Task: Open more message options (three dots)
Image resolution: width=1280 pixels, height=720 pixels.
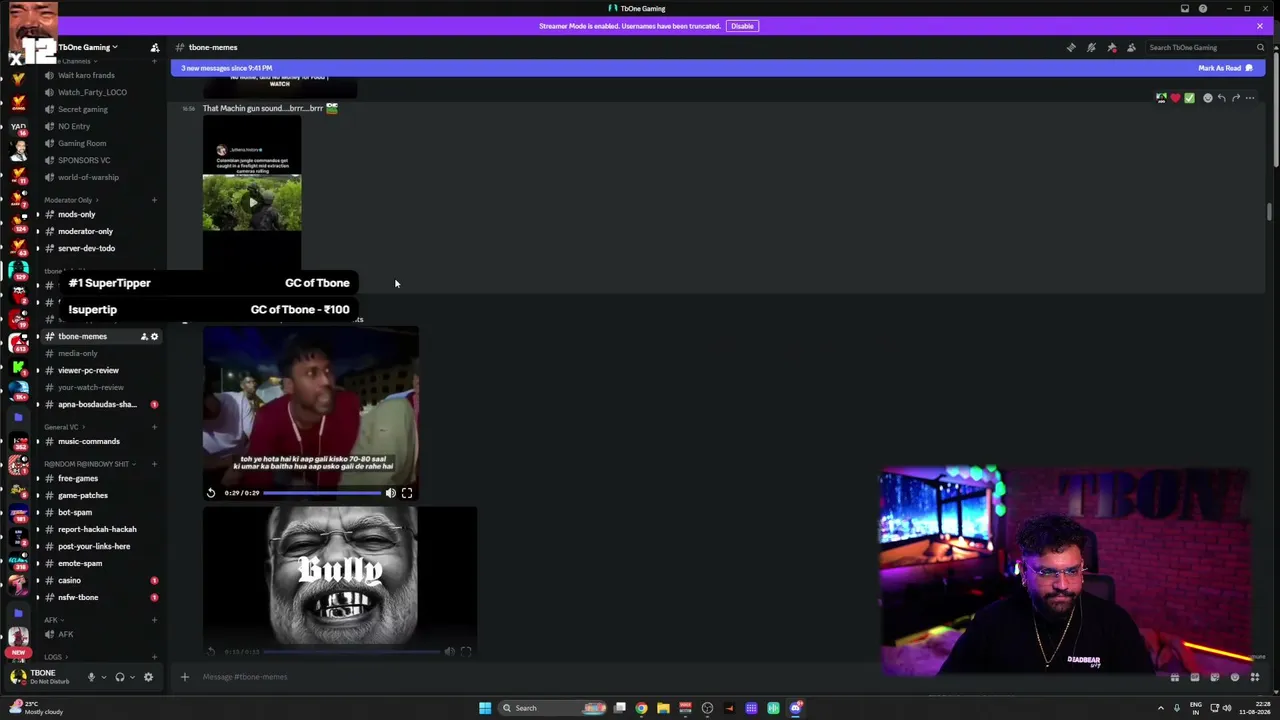Action: 1250,98
